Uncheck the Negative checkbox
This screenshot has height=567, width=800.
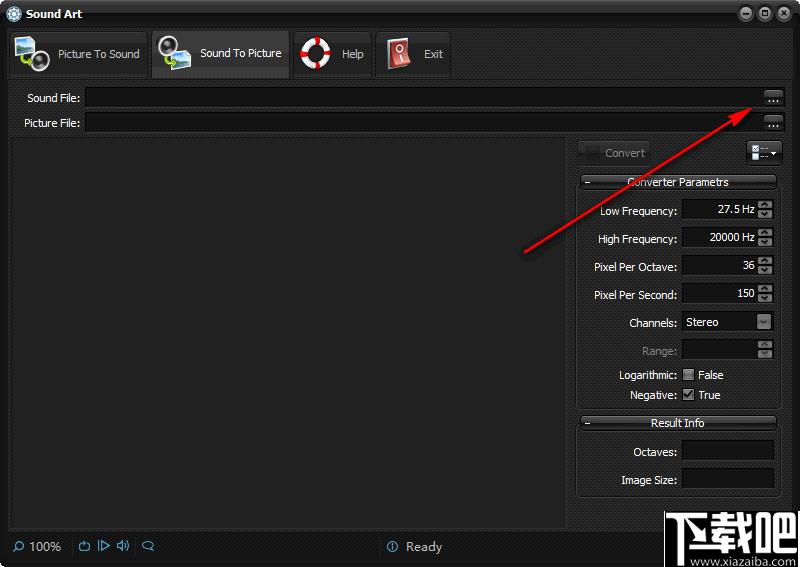coord(688,395)
